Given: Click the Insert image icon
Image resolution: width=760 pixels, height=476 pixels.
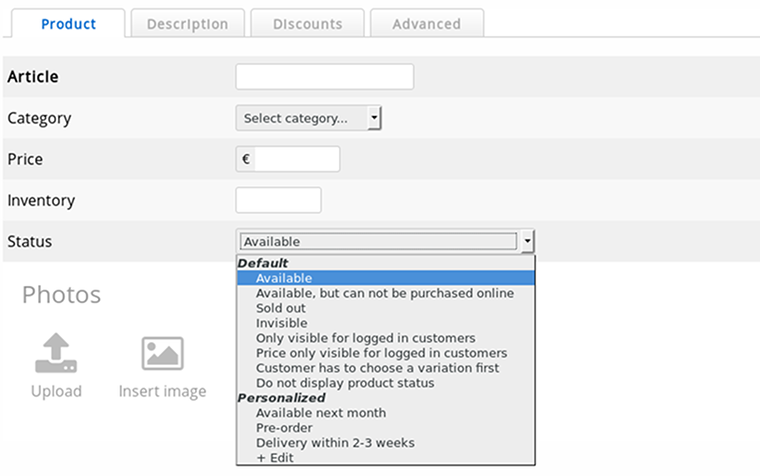Looking at the screenshot, I should point(162,354).
